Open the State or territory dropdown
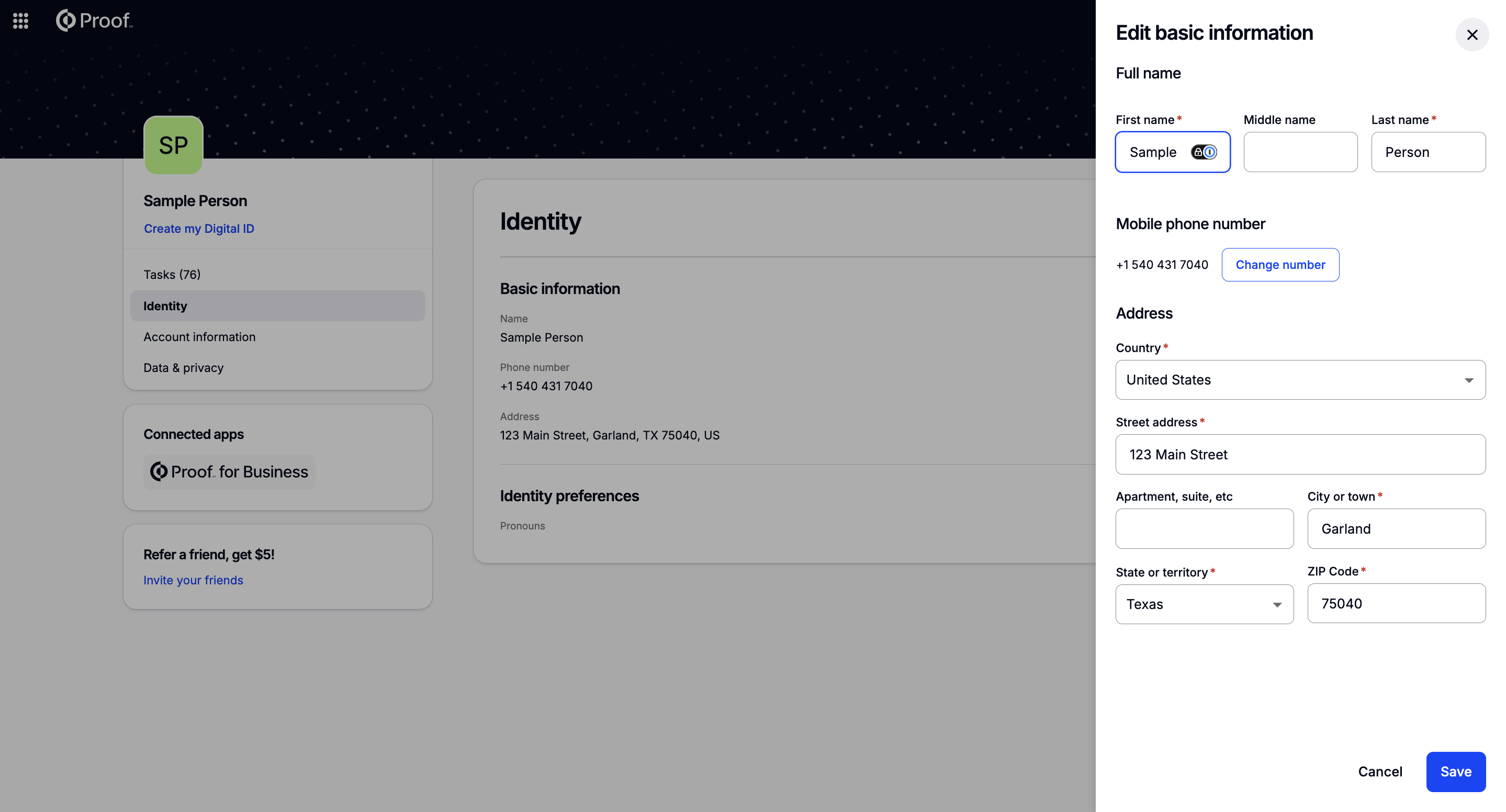The image size is (1506, 812). [x=1205, y=604]
